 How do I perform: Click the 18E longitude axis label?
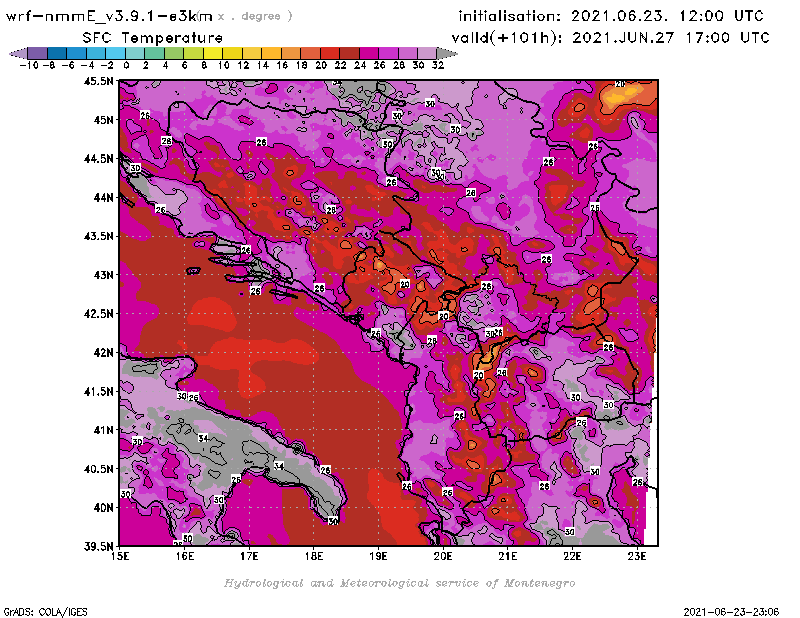coord(314,556)
